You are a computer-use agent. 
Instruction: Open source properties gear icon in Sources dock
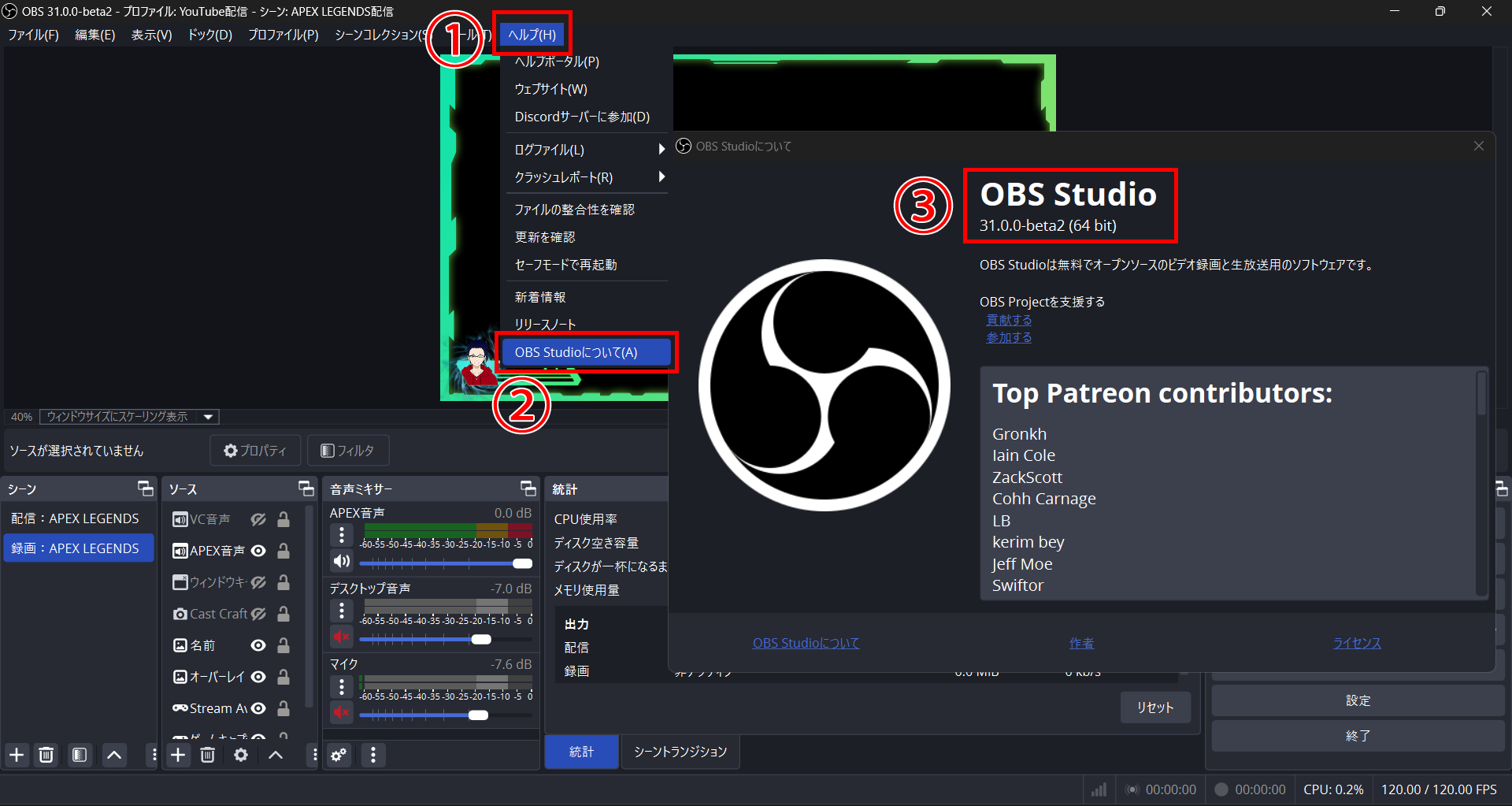pos(241,755)
